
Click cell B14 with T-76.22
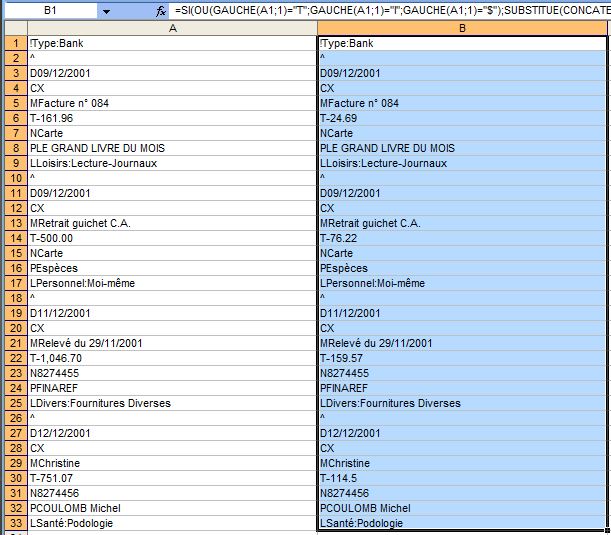click(x=462, y=238)
